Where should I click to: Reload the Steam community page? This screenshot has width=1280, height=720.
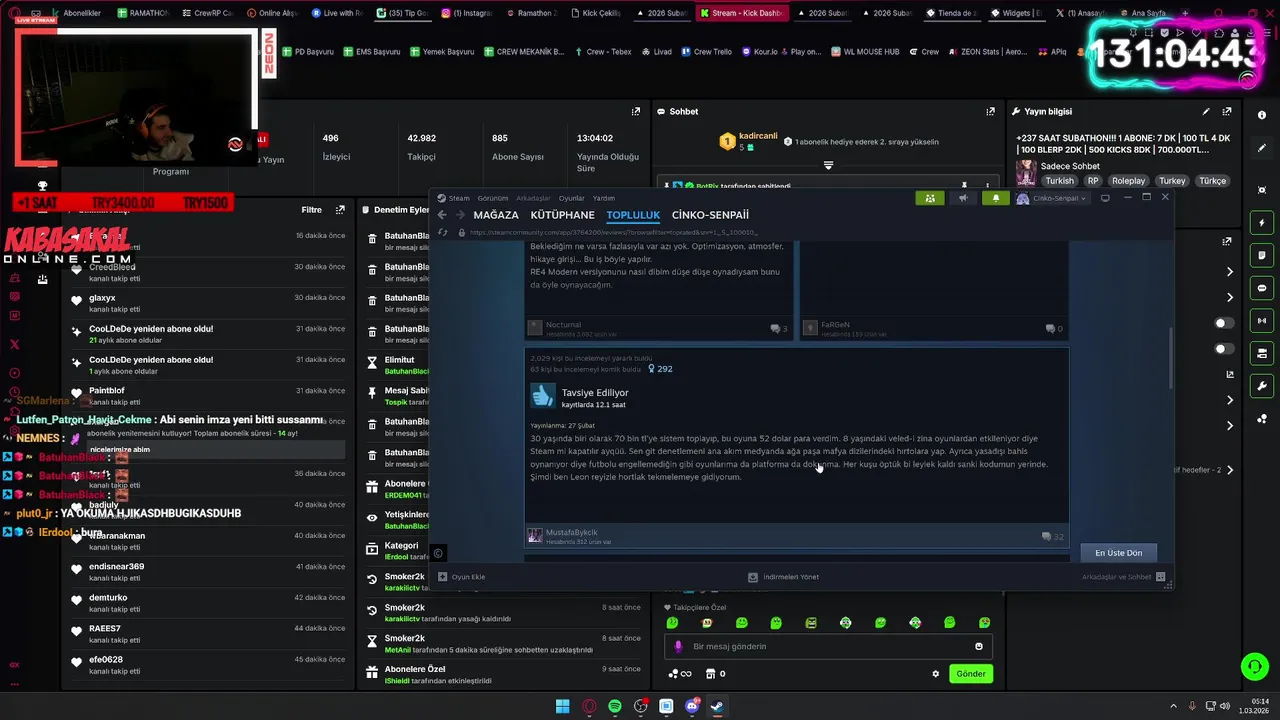click(444, 232)
